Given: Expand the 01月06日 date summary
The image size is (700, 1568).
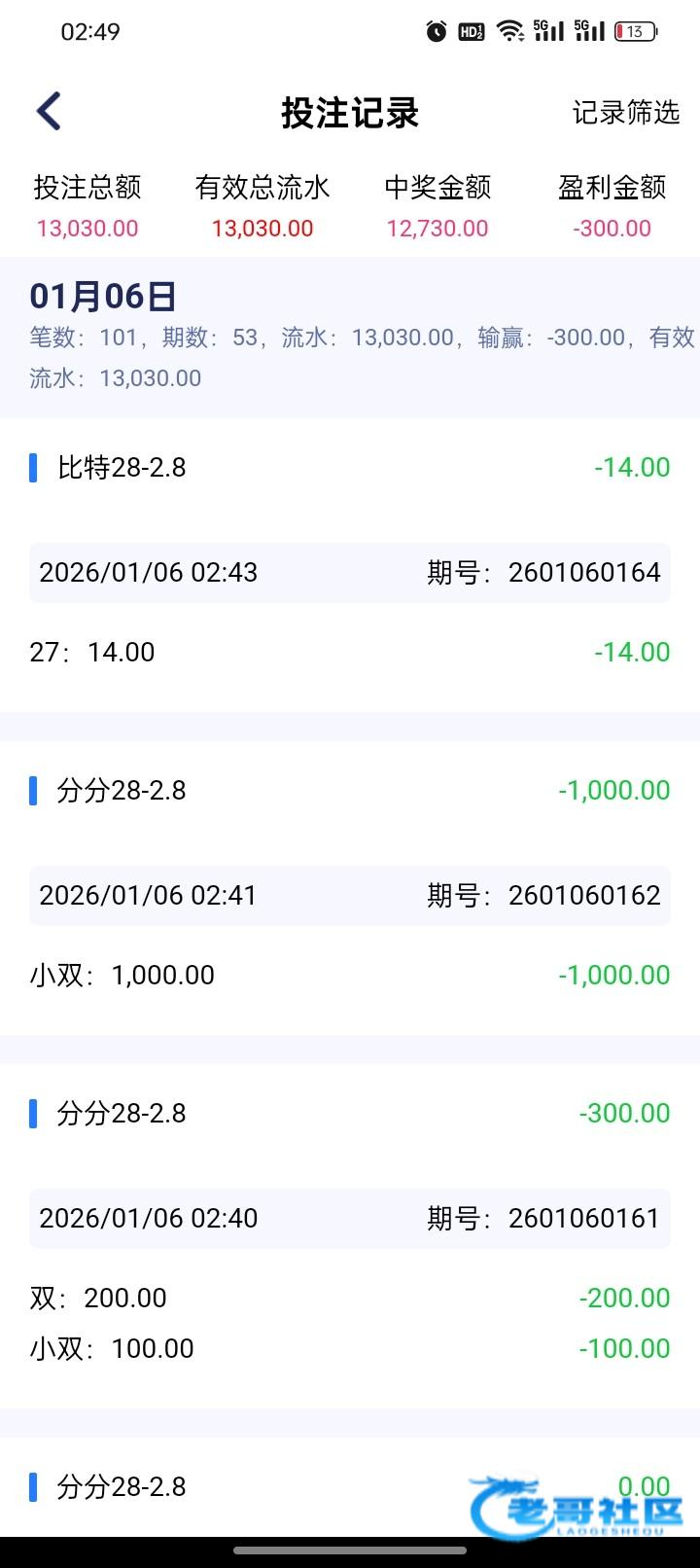Looking at the screenshot, I should click(x=103, y=297).
